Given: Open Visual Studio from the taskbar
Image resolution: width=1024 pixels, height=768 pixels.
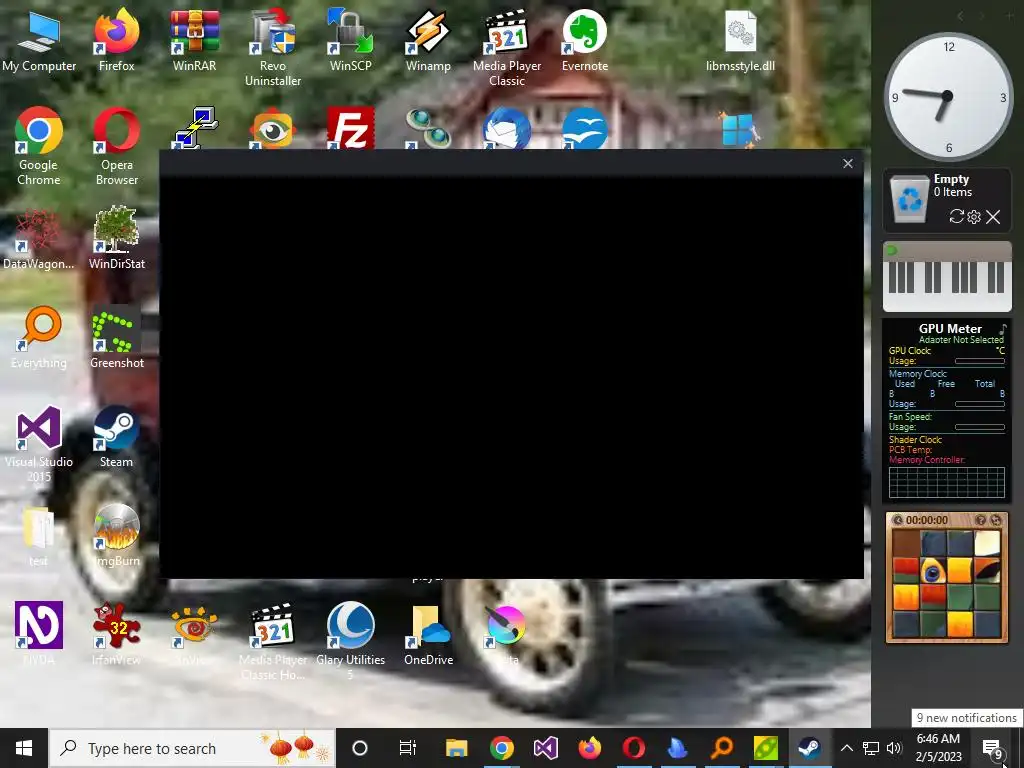Looking at the screenshot, I should pos(545,748).
